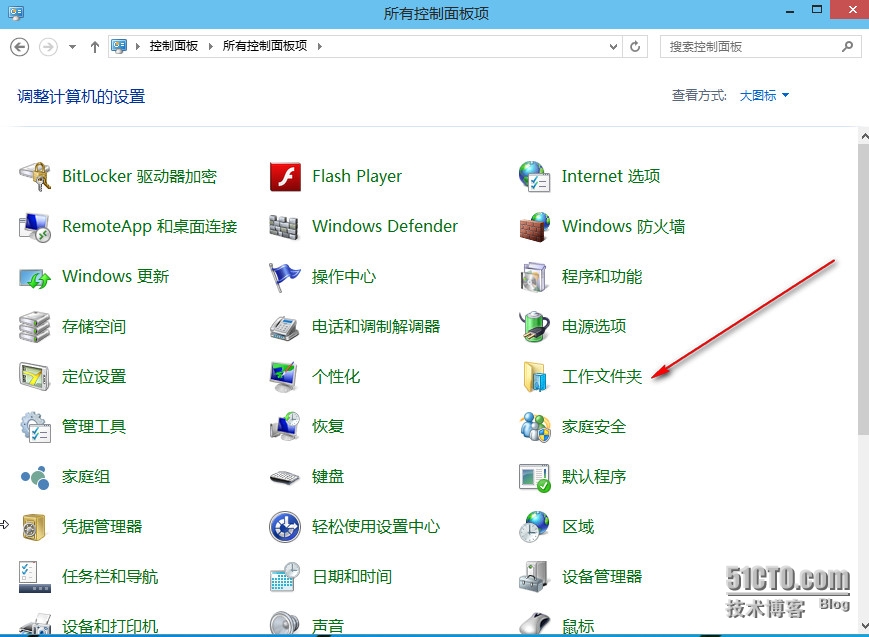Click the search magnifier icon
869x637 pixels.
point(847,47)
